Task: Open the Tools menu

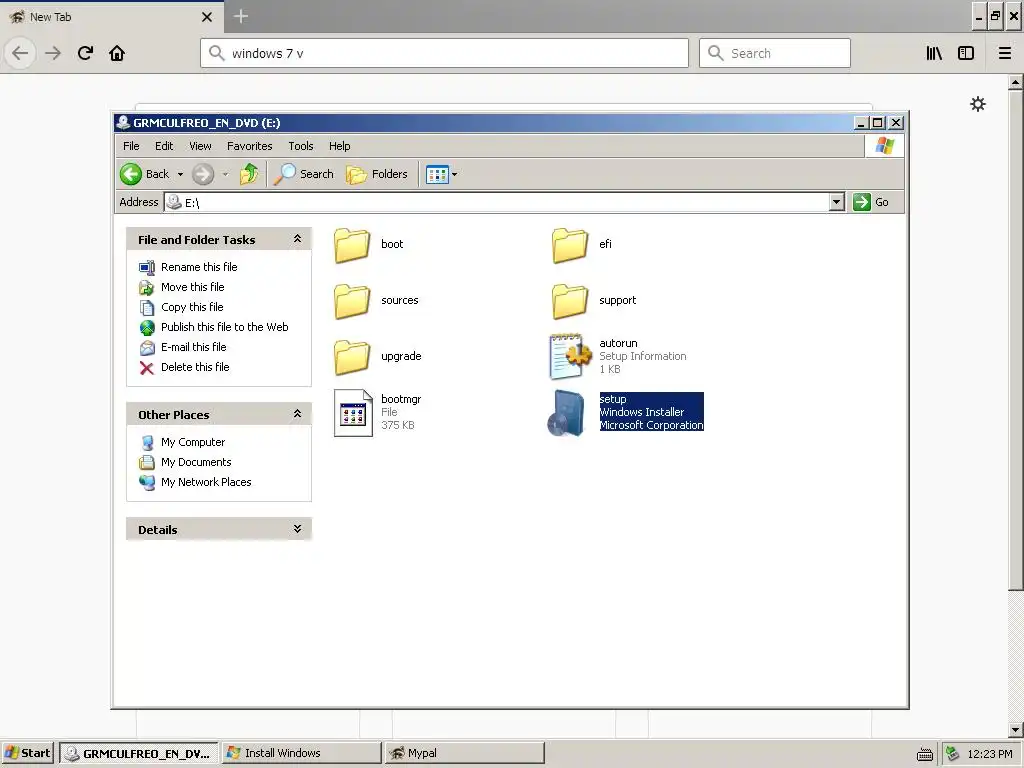Action: [301, 146]
